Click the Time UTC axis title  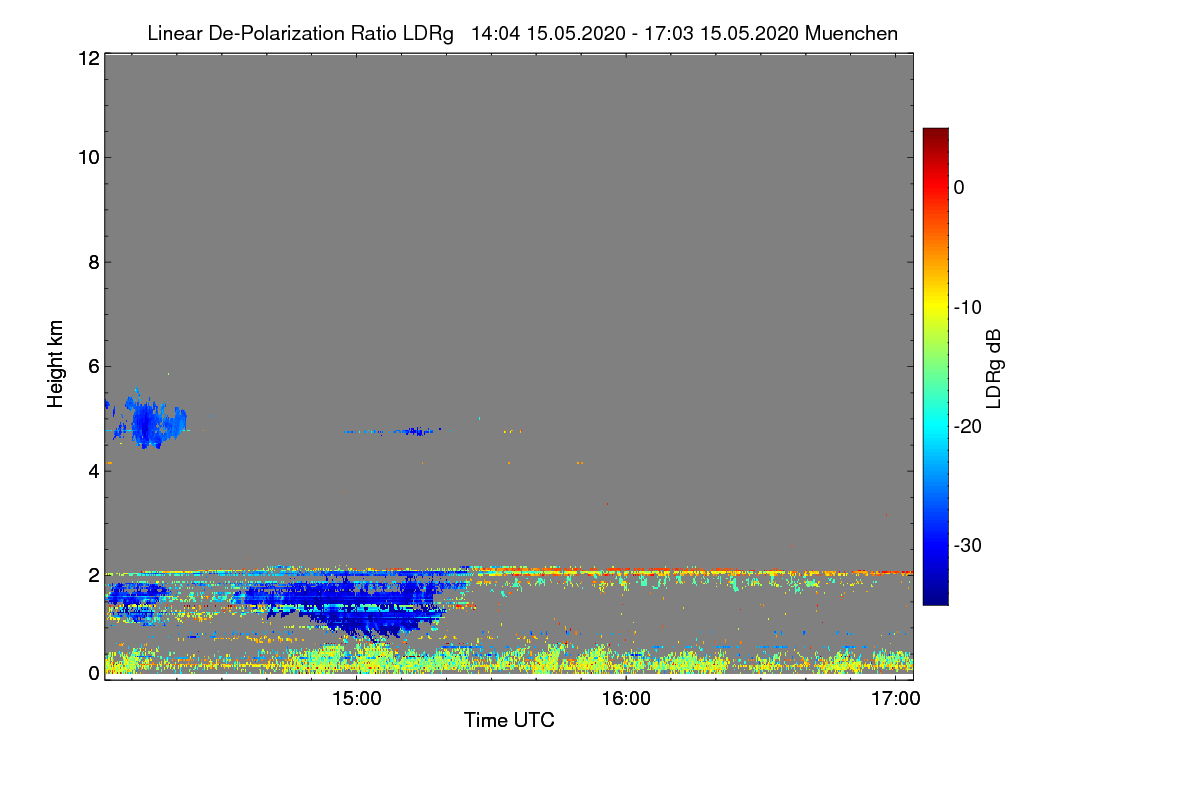[x=509, y=720]
